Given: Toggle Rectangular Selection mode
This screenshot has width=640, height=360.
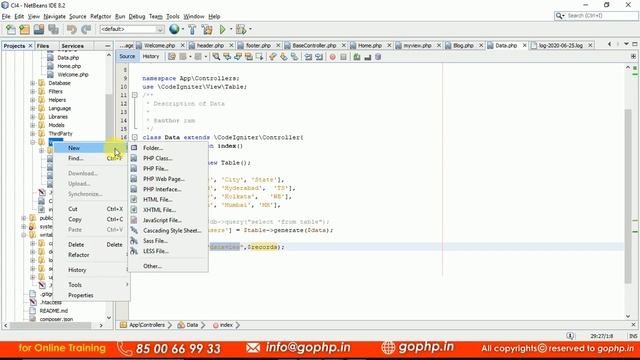Looking at the screenshot, I should point(260,57).
